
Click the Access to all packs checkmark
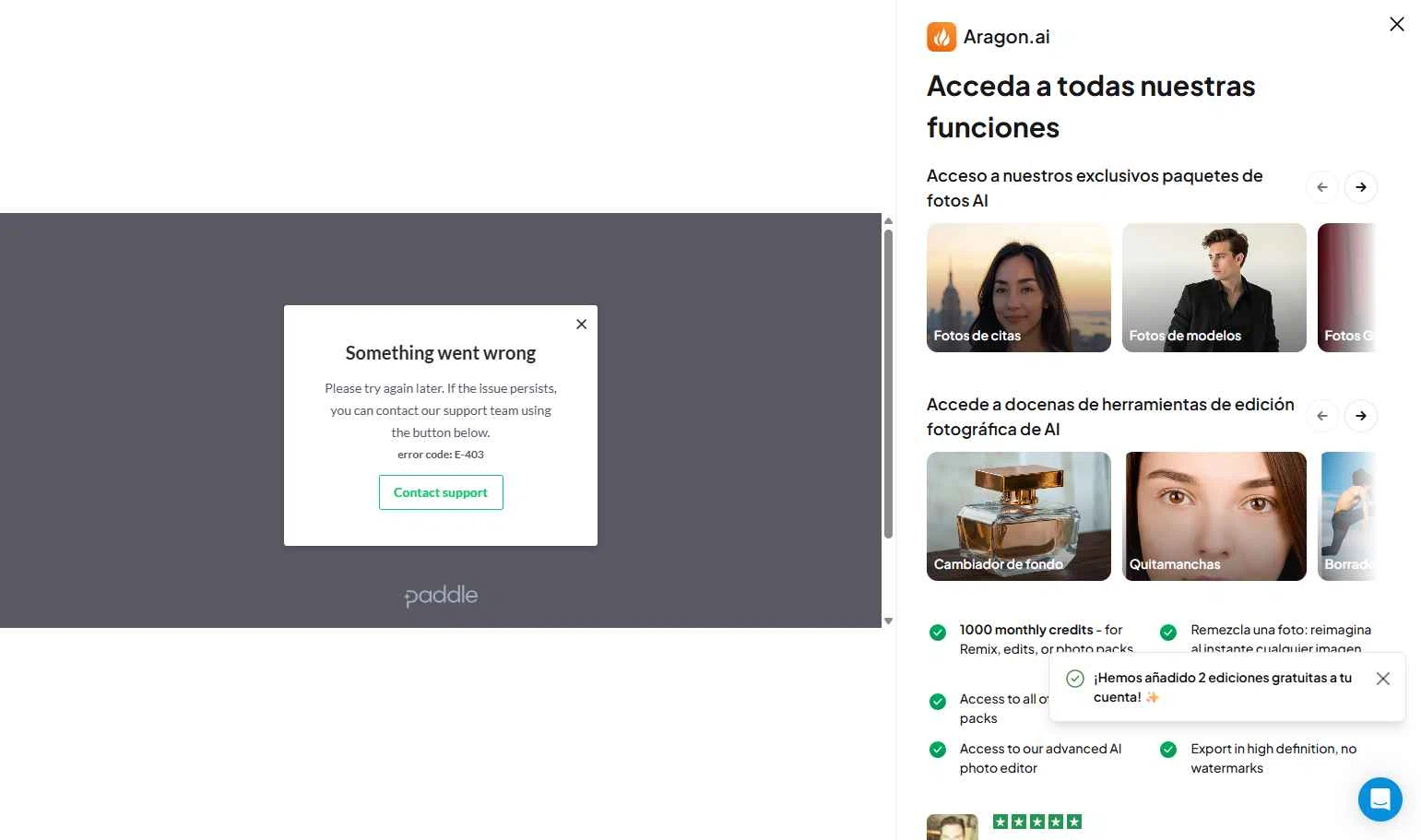938,702
